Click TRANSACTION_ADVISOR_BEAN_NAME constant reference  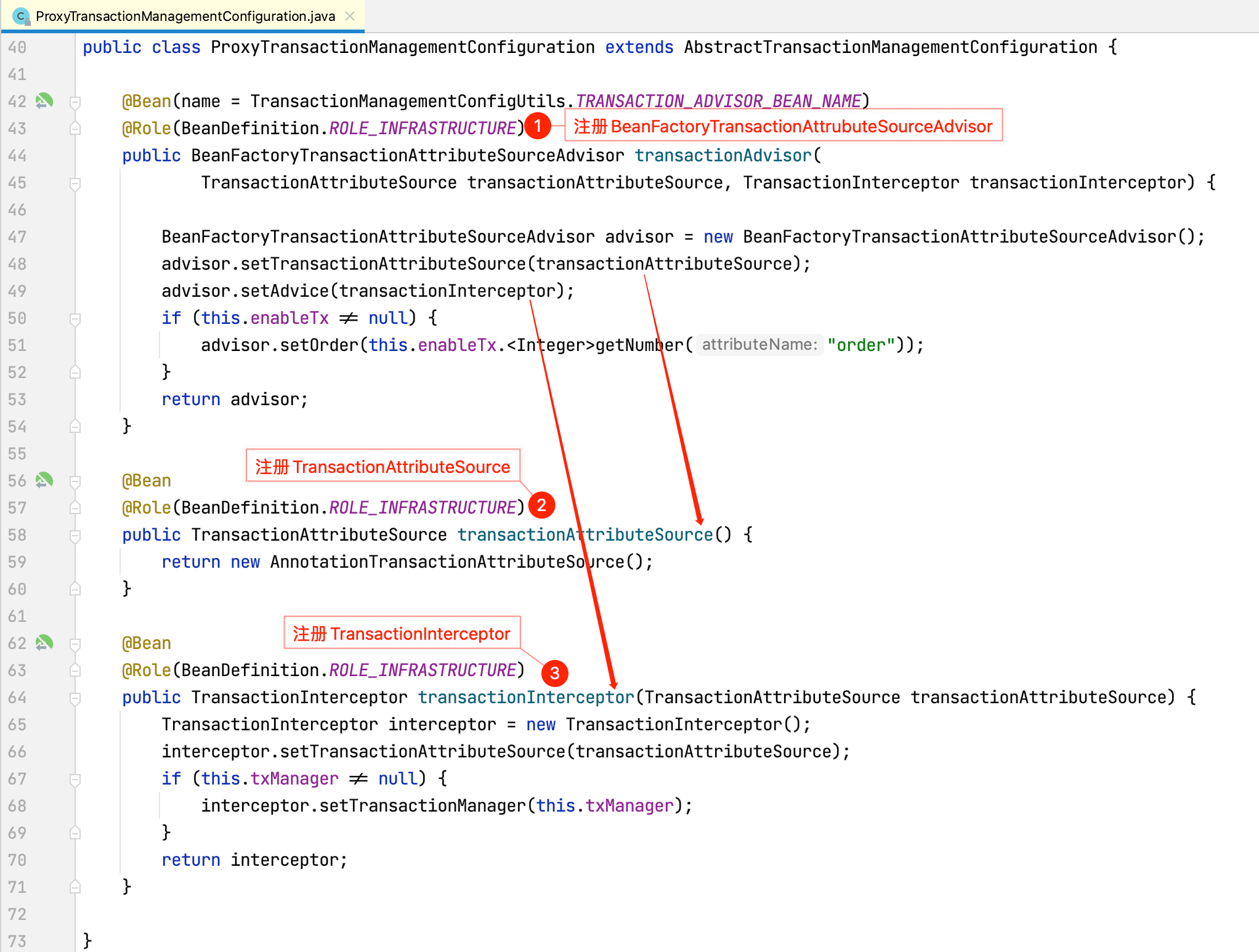718,101
